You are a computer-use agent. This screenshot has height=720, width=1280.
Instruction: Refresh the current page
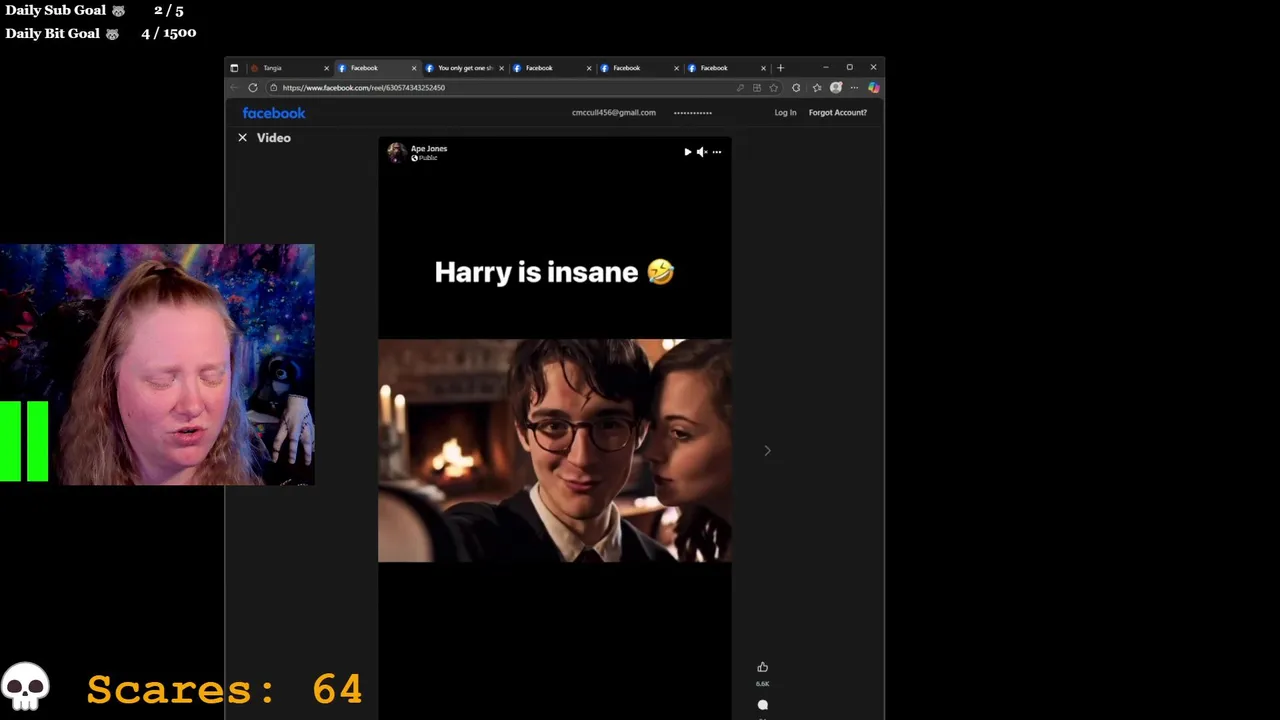253,88
